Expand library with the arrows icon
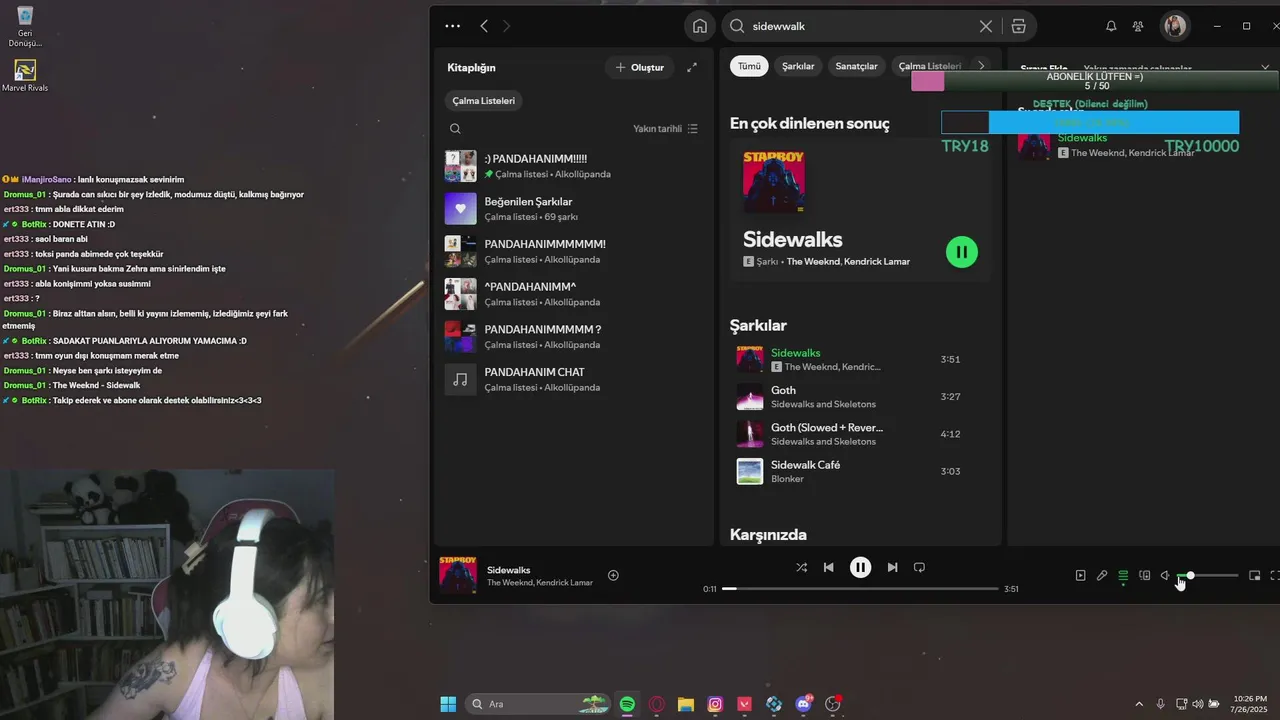1280x720 pixels. click(692, 67)
